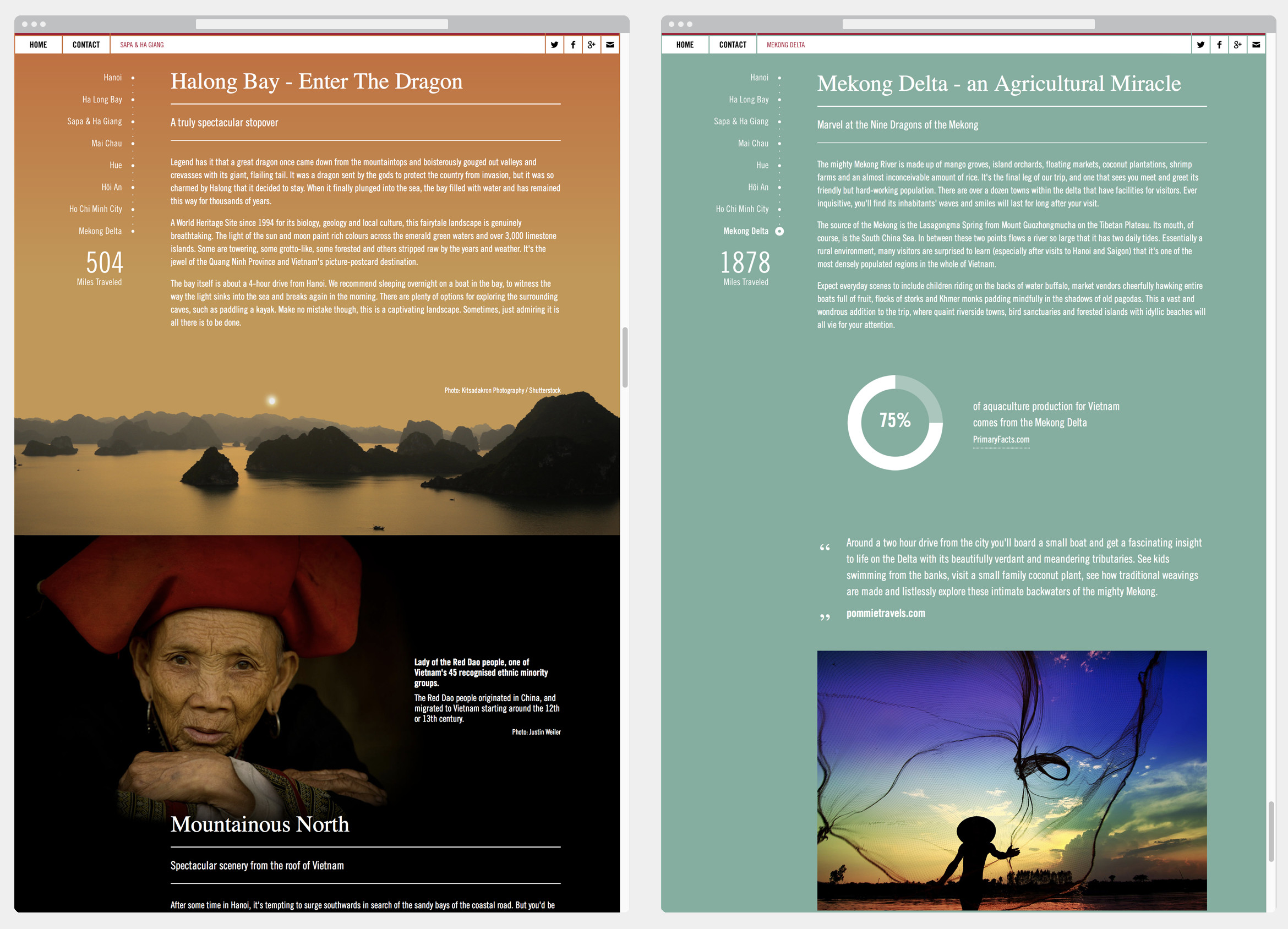The width and height of the screenshot is (1288, 929).
Task: Go to Hanoi in left window sidebar
Action: pyautogui.click(x=112, y=77)
